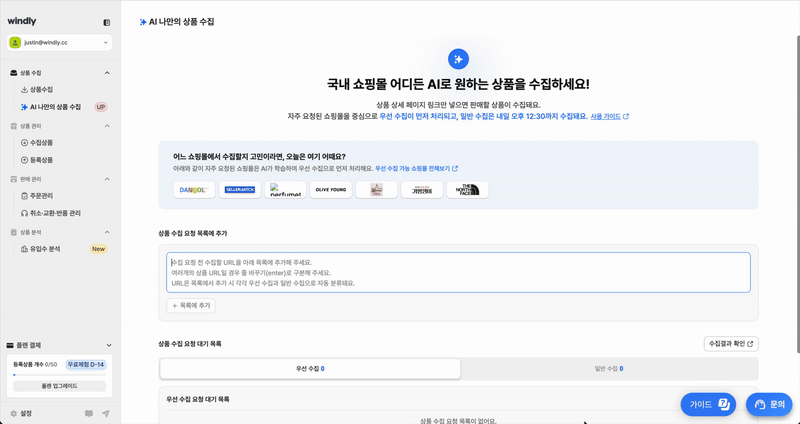Collapse the 판매 관리 sidebar section
This screenshot has height=424, width=800.
(107, 179)
